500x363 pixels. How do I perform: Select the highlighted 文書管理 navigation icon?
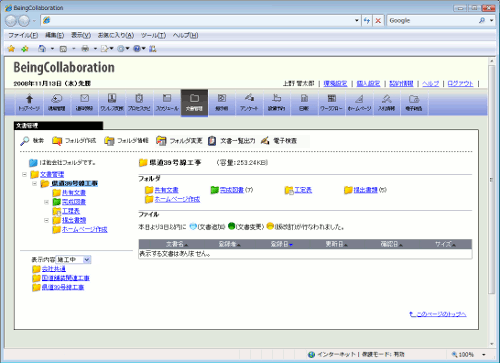(x=194, y=103)
